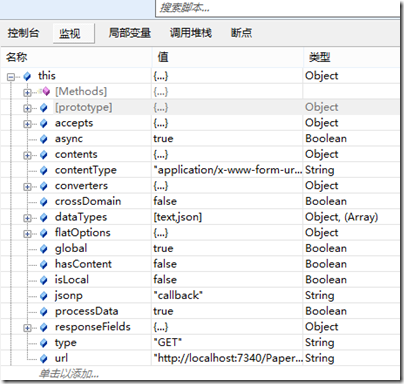The image size is (404, 384).
Task: Expand the [prototype] node
Action: [27, 108]
